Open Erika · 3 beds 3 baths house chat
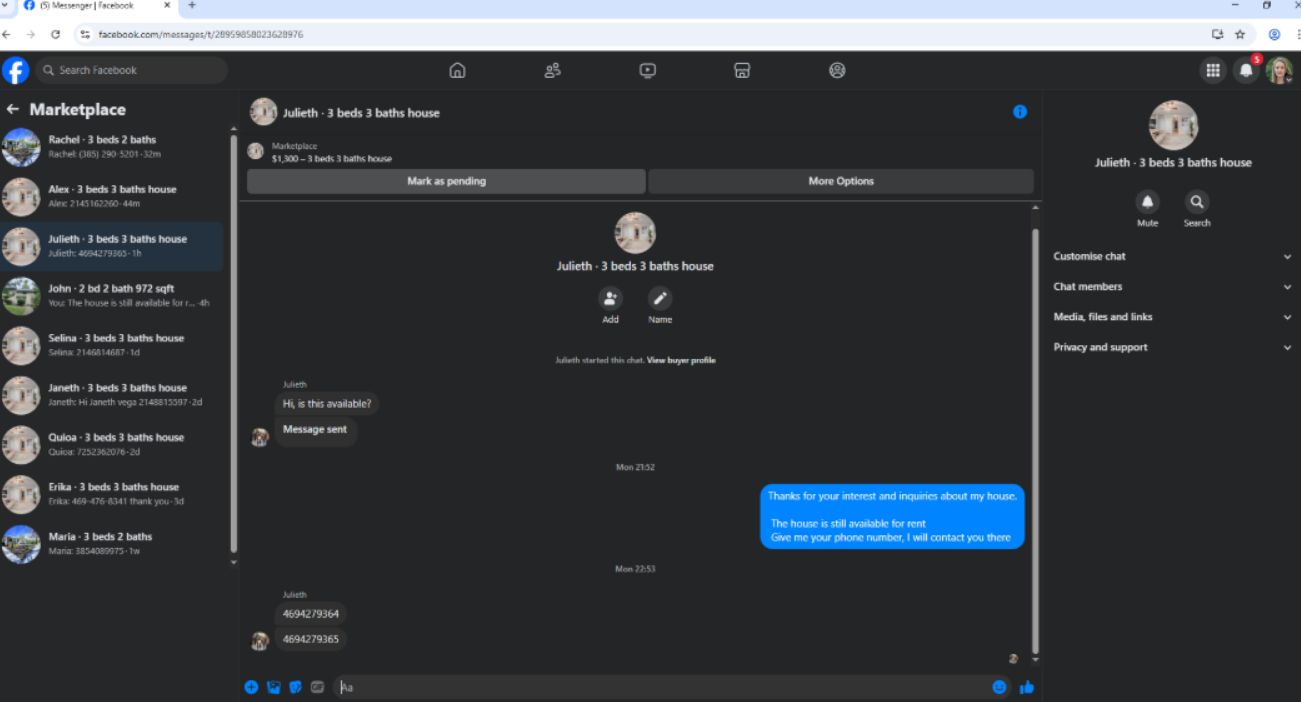This screenshot has height=702, width=1301. coord(113,494)
